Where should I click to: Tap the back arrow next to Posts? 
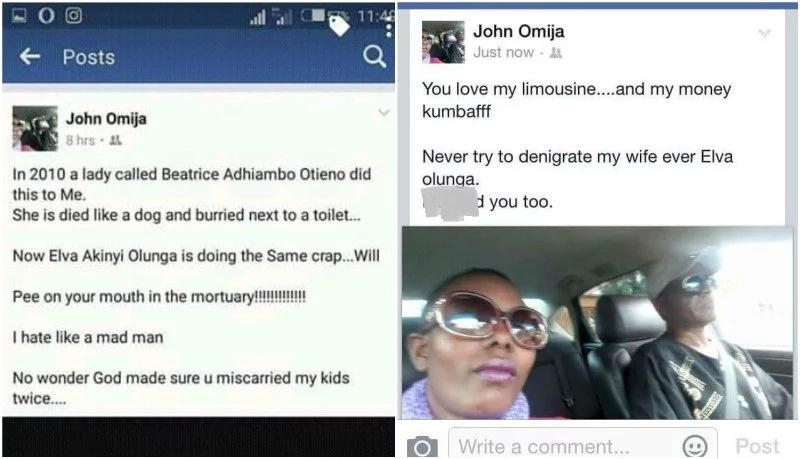(x=30, y=56)
